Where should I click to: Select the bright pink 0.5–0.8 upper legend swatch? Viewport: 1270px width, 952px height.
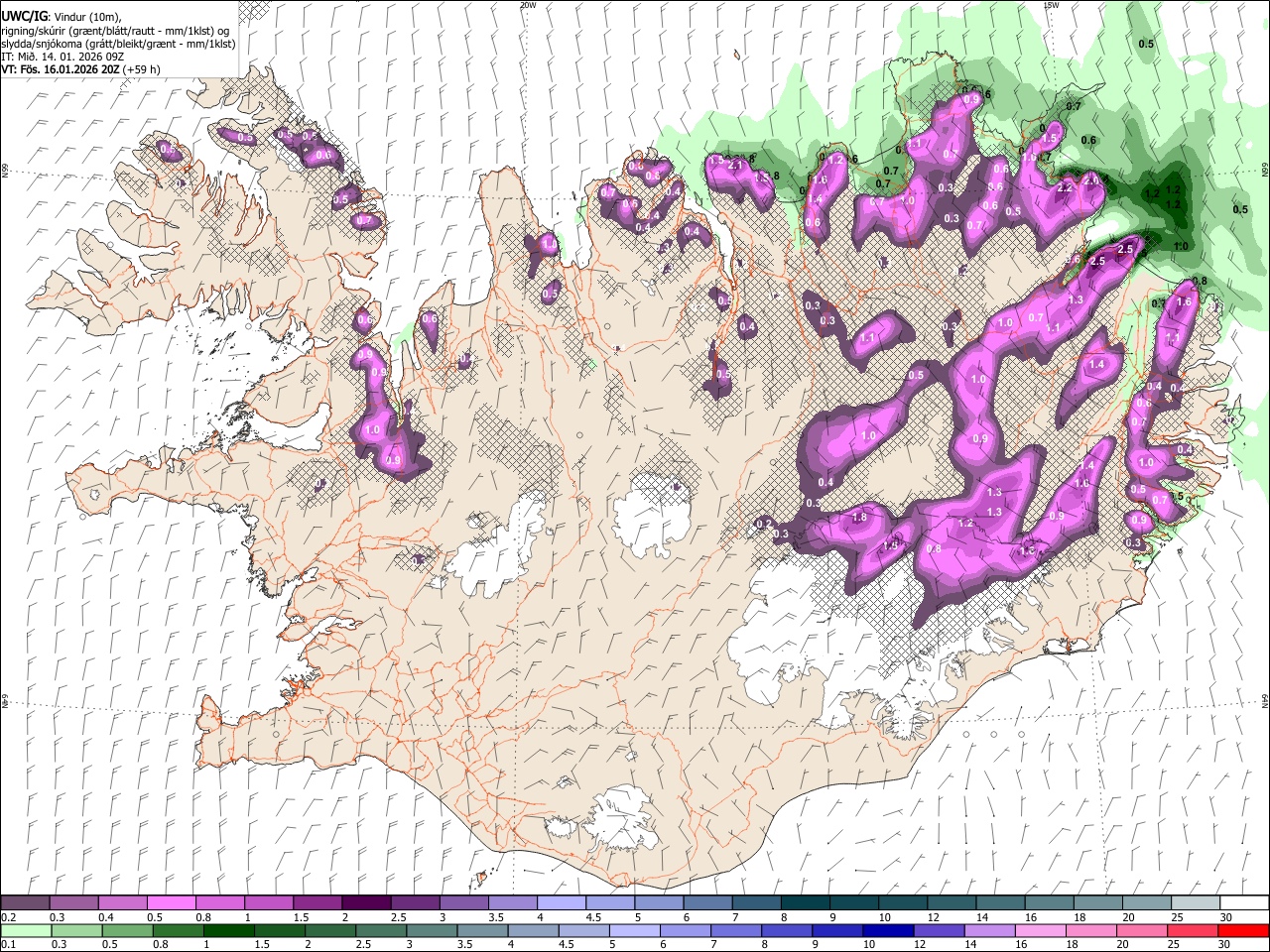[171, 903]
